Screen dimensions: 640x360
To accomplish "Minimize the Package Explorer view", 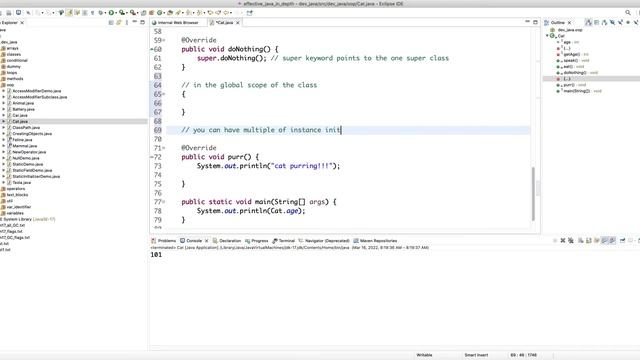I will (x=135, y=22).
